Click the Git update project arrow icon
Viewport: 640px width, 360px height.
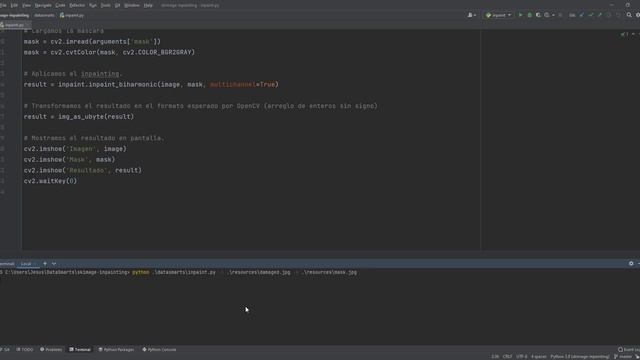tap(582, 15)
